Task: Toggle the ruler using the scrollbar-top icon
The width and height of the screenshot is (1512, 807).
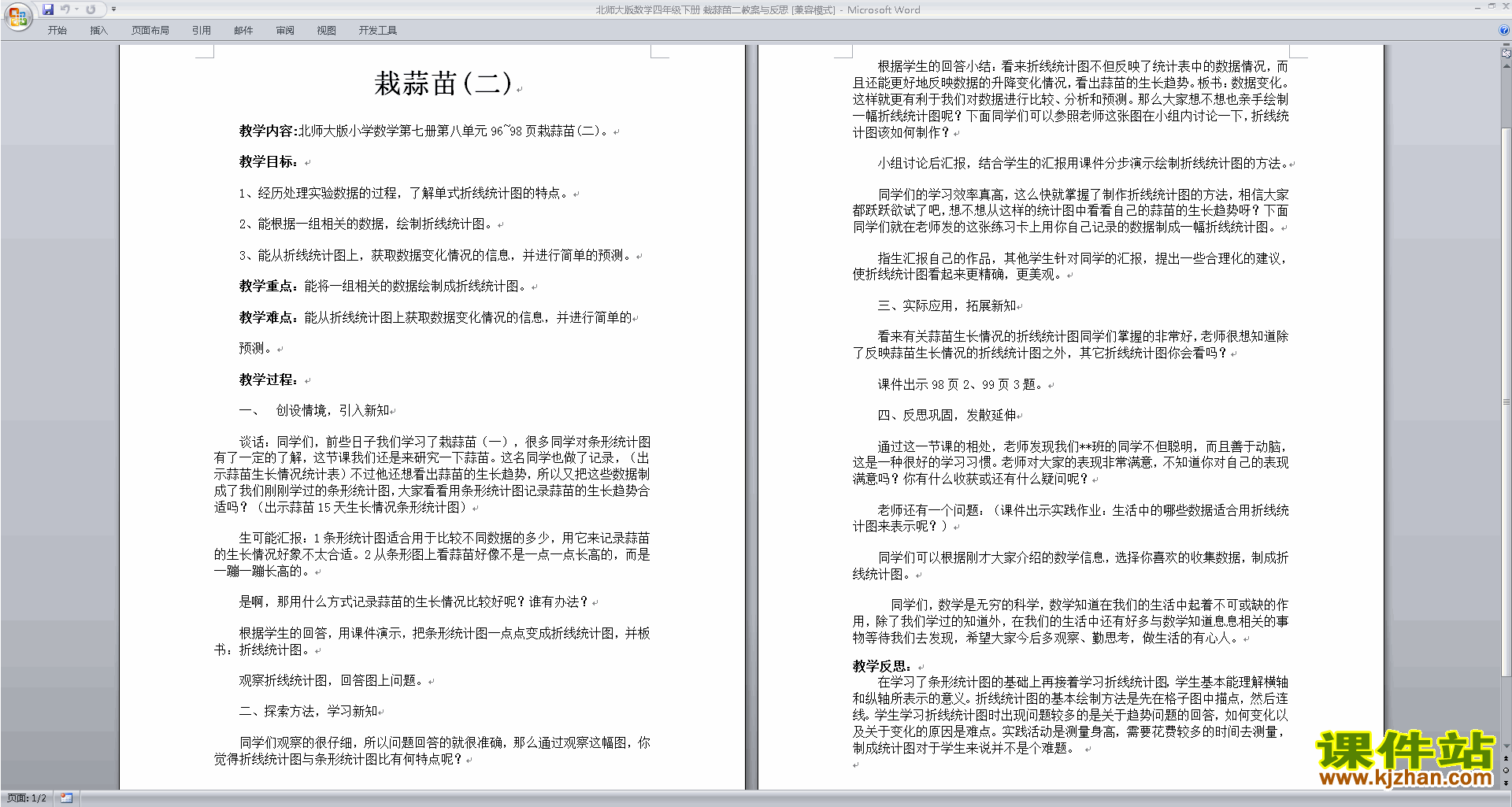Action: [x=1506, y=54]
